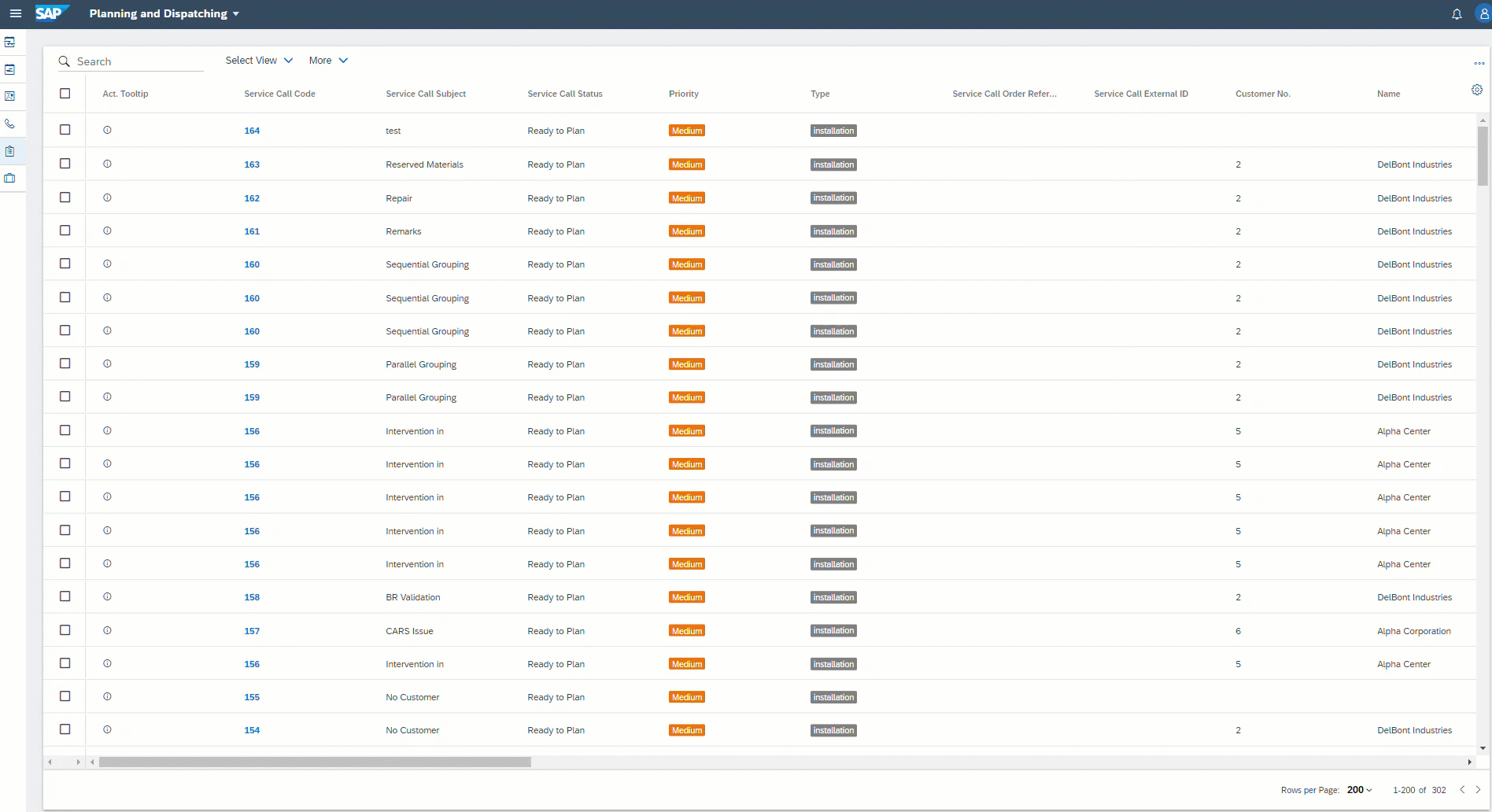Click the horizontal scrollbar thumb
The height and width of the screenshot is (812, 1492).
pyautogui.click(x=315, y=762)
